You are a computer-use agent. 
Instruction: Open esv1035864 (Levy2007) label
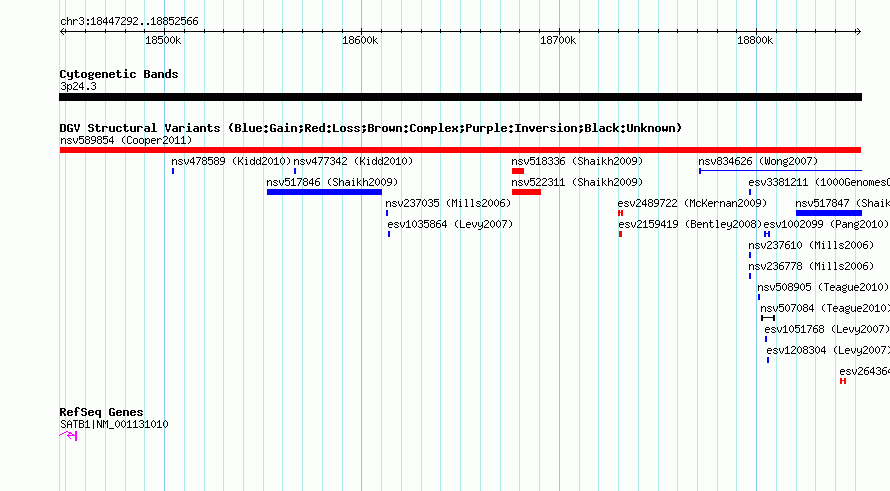coord(450,224)
